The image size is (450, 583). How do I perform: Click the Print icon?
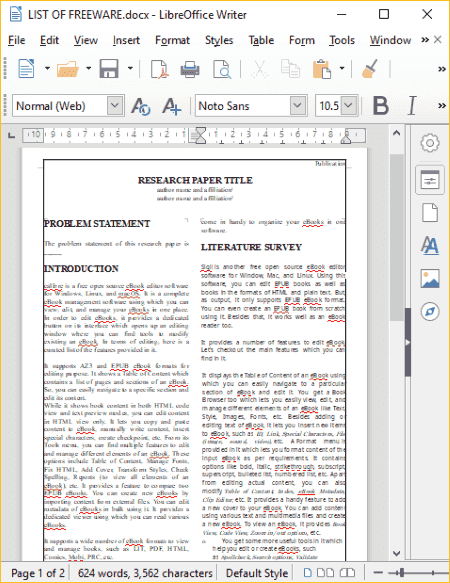(190, 69)
